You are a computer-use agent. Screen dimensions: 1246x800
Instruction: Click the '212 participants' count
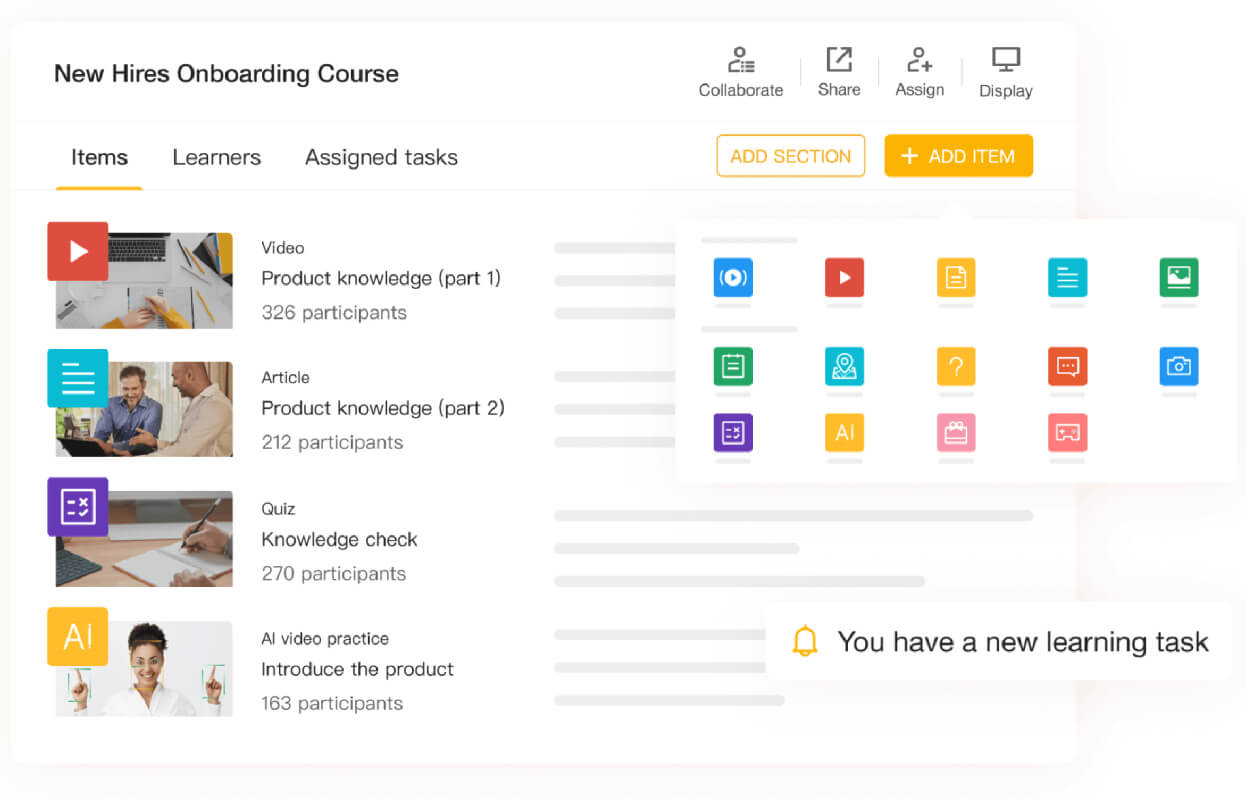click(x=332, y=443)
